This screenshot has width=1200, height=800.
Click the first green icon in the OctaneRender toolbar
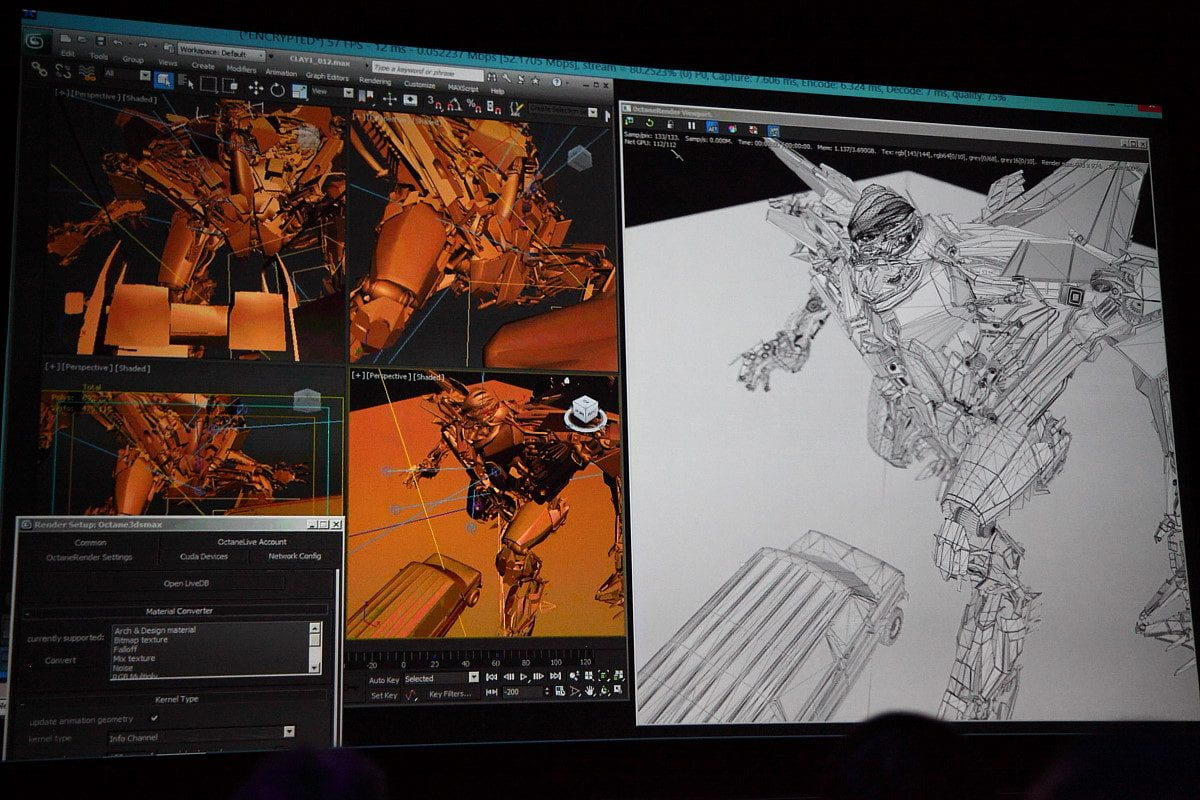pos(629,121)
